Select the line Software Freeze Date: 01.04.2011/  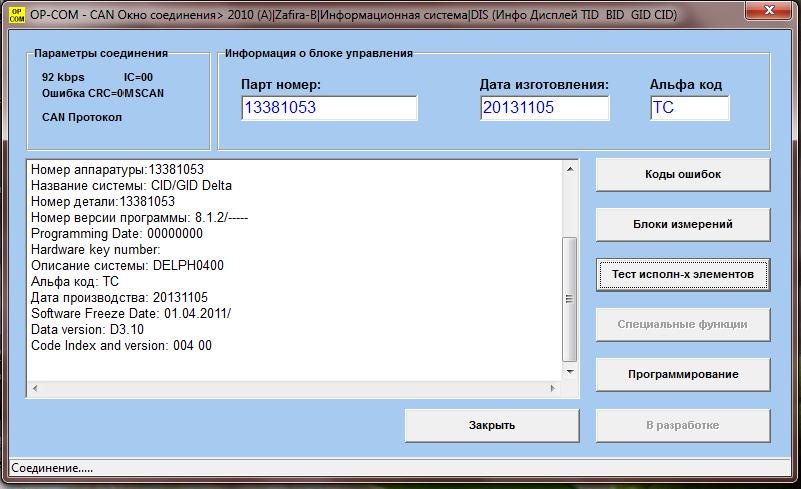tap(131, 313)
